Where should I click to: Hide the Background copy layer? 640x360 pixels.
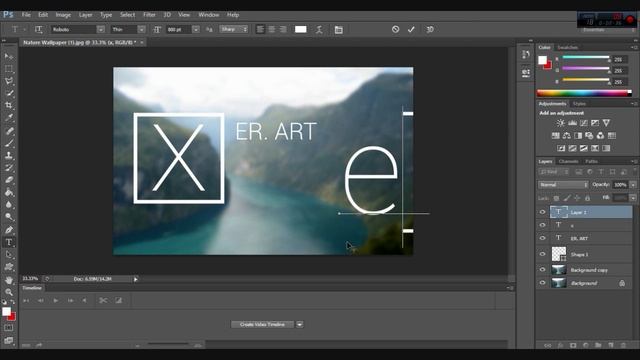click(542, 269)
